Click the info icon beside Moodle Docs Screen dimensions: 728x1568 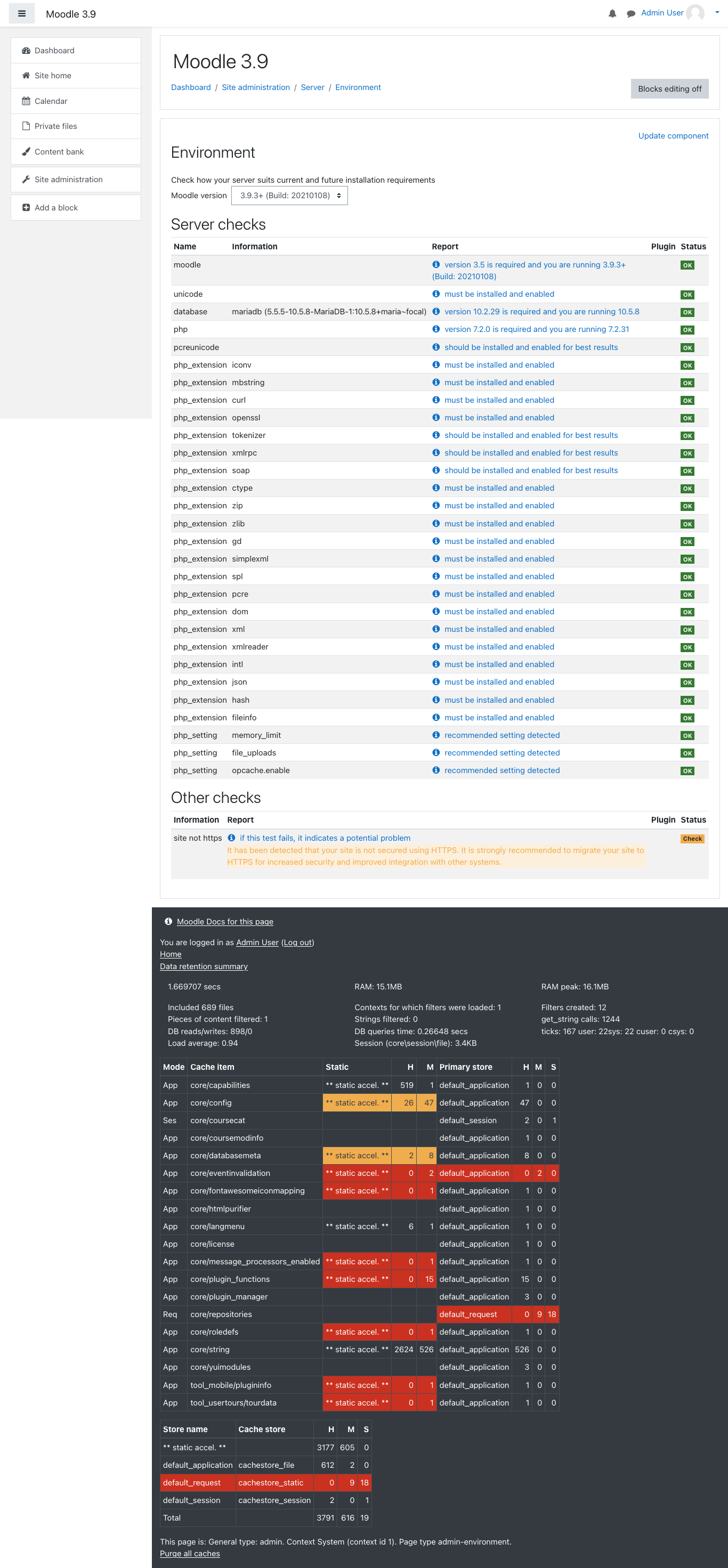tap(168, 922)
